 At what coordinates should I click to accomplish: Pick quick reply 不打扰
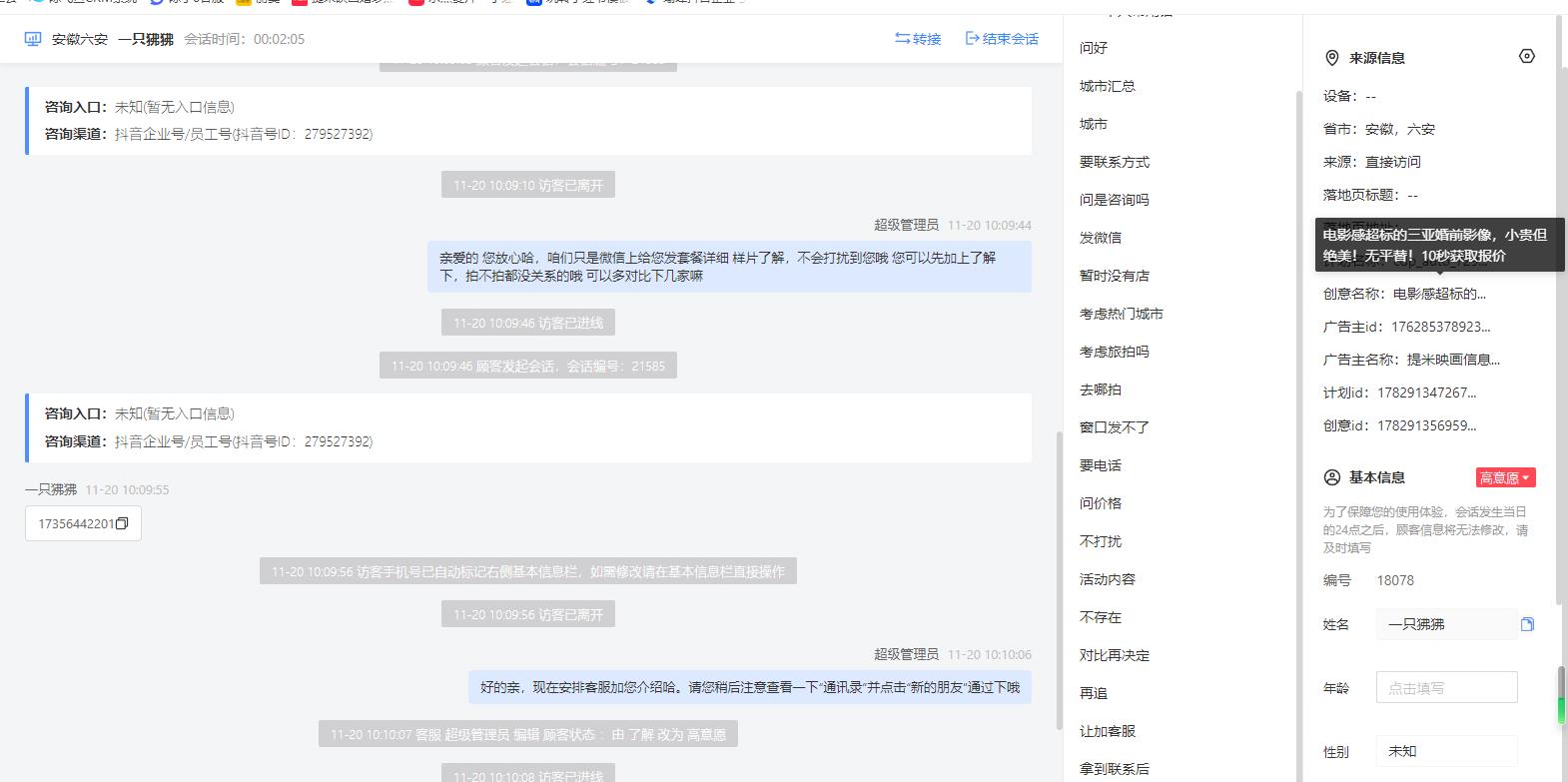coord(1101,541)
